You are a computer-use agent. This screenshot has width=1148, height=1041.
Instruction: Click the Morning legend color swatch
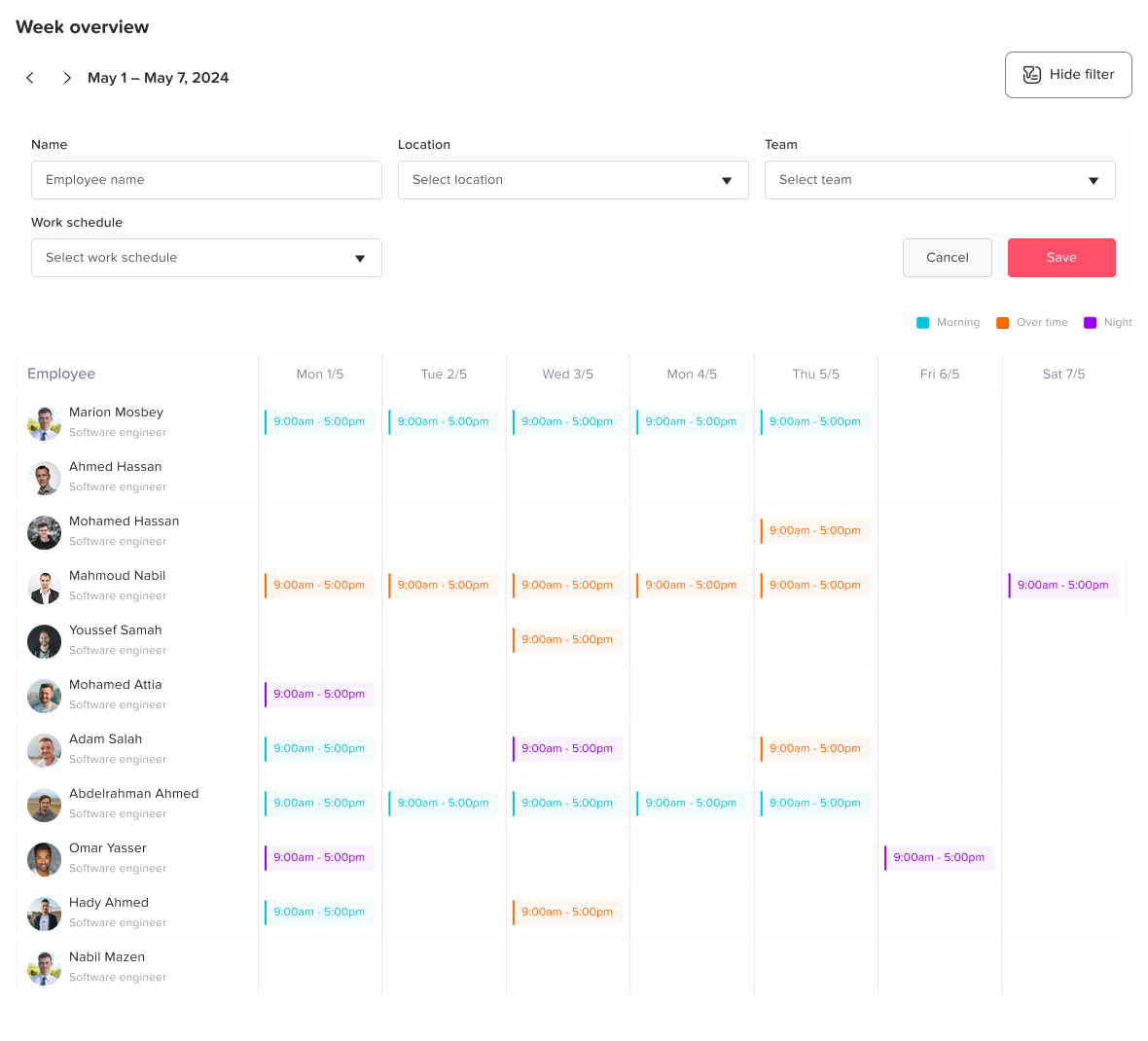(x=922, y=323)
